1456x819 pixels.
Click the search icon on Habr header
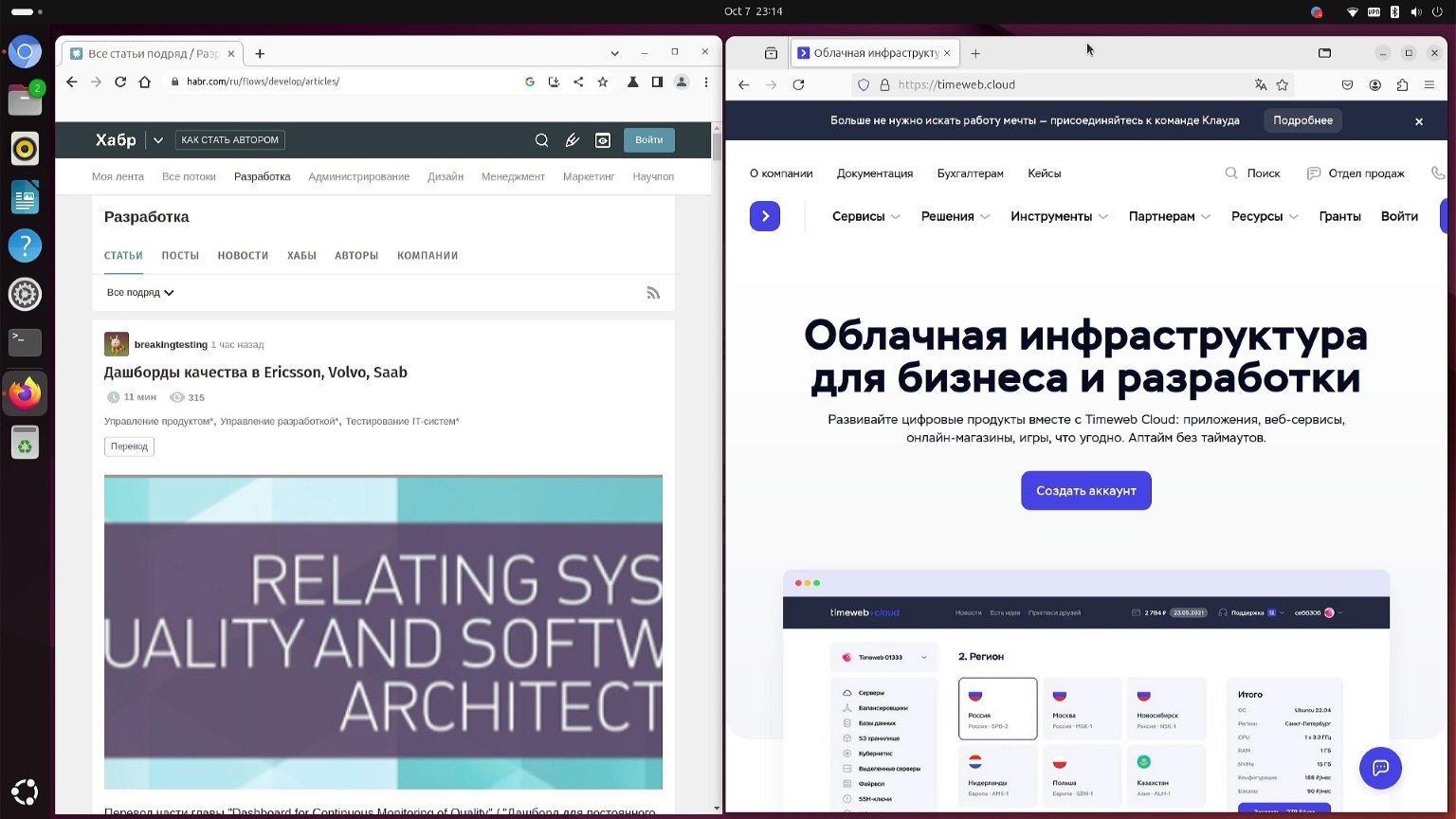[x=541, y=140]
